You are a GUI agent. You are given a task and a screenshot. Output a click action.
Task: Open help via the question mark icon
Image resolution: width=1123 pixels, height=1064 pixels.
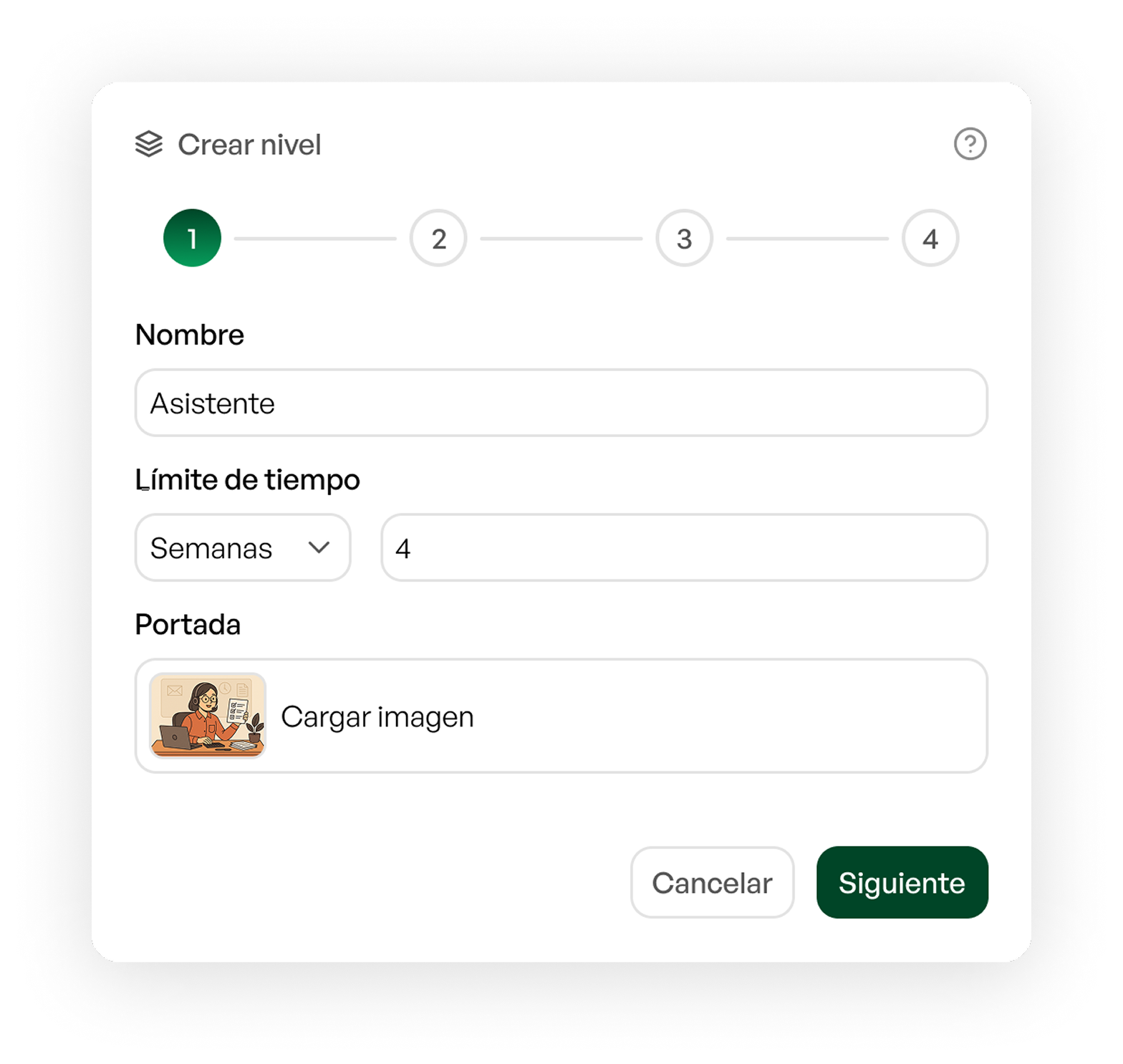[970, 144]
